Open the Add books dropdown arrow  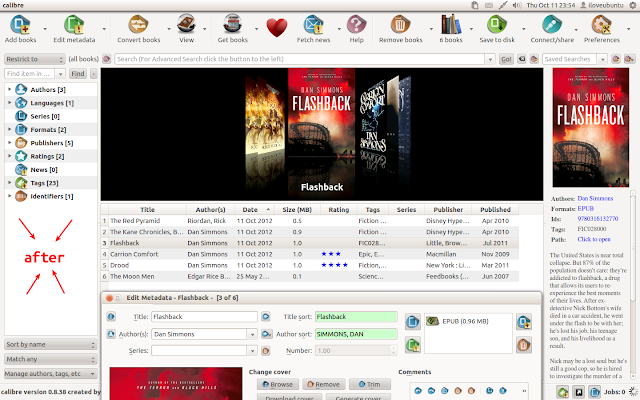(x=45, y=29)
